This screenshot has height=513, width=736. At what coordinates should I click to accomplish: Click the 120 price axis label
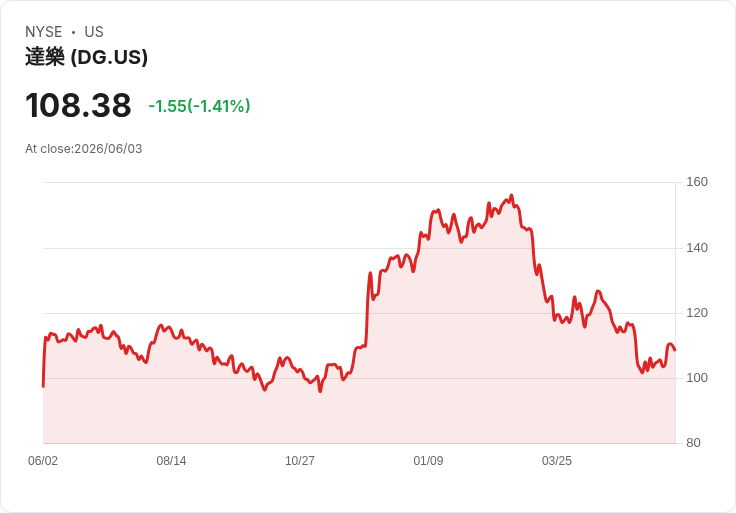tap(697, 313)
